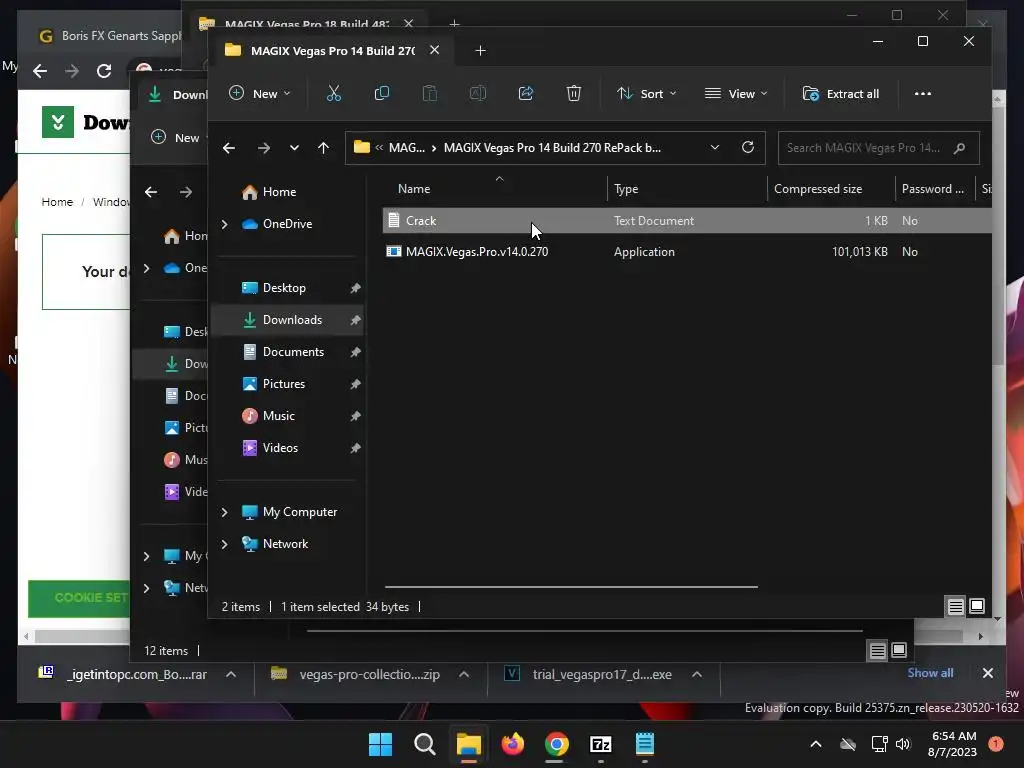Go back in the front Explorer window

pyautogui.click(x=229, y=148)
